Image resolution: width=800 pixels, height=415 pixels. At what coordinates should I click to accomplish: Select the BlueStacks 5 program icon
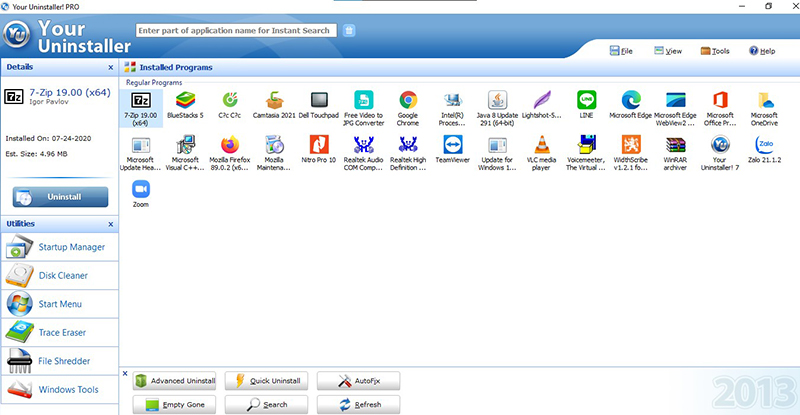[x=184, y=100]
